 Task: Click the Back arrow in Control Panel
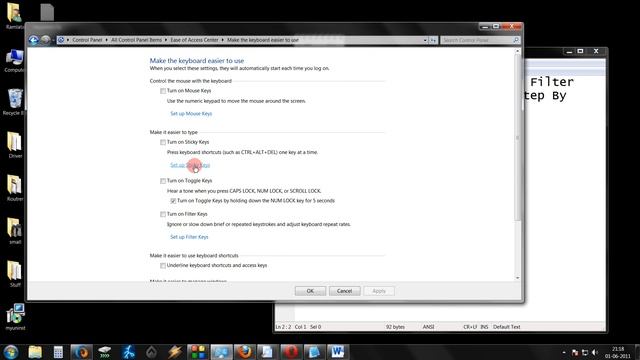click(x=33, y=40)
